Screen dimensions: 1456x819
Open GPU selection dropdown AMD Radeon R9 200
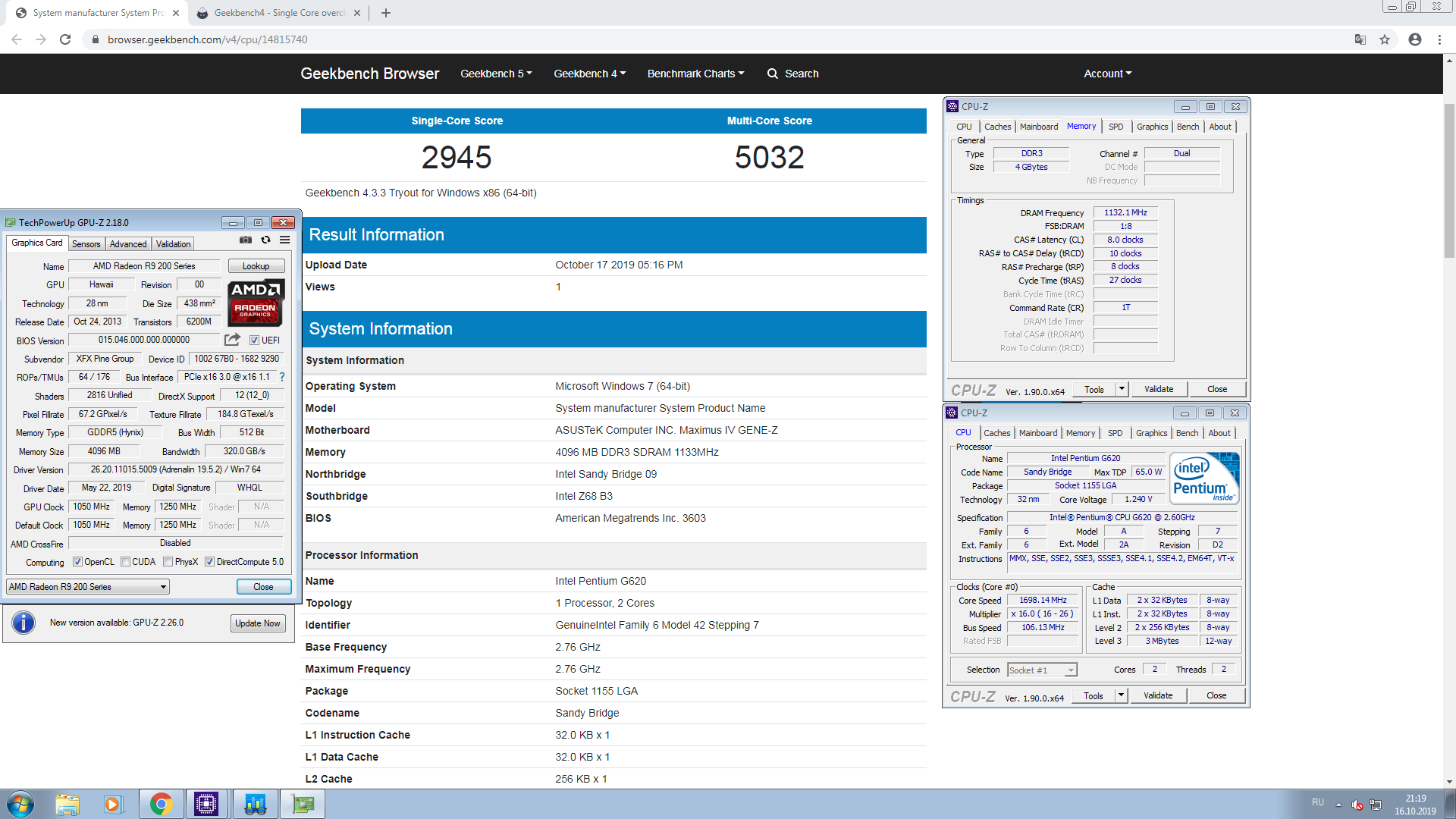pos(88,587)
